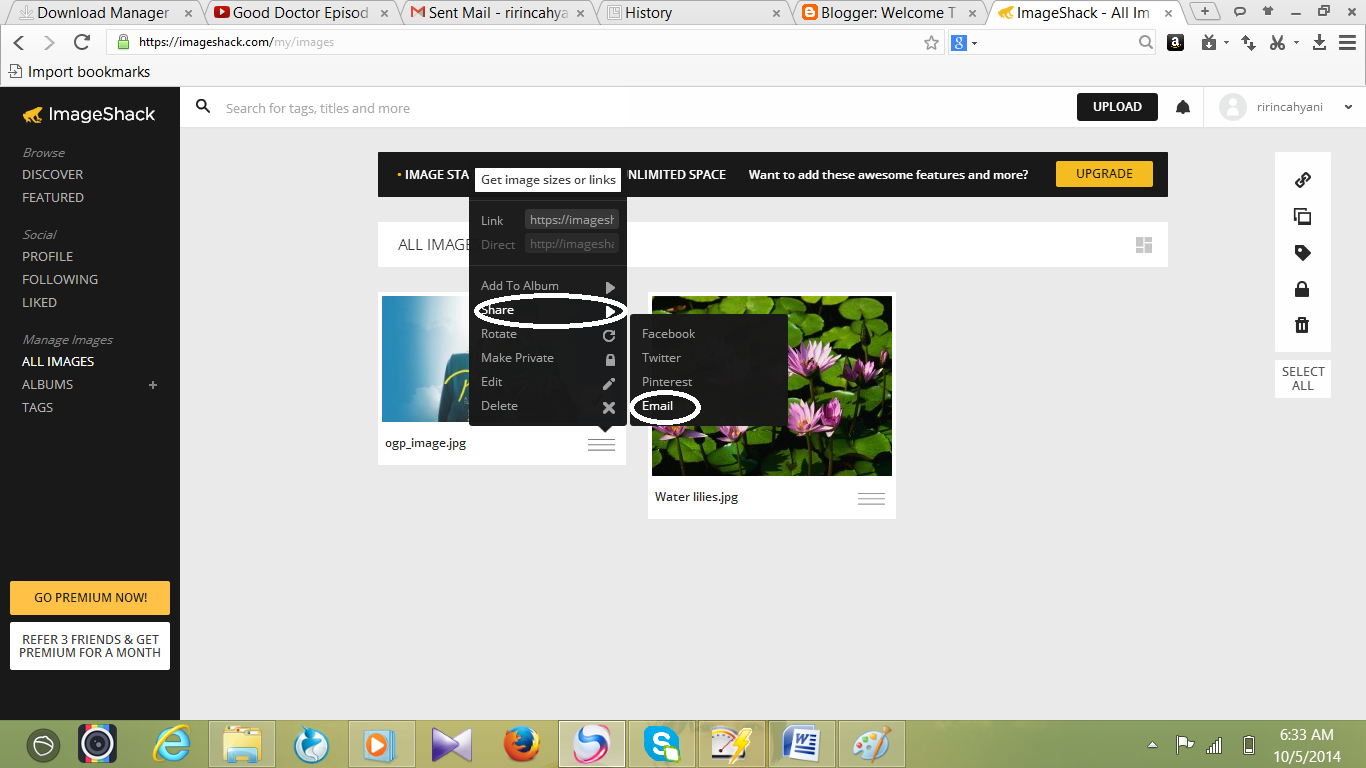This screenshot has height=768, width=1366.
Task: Click the scissors snapshot tool icon
Action: [1277, 42]
